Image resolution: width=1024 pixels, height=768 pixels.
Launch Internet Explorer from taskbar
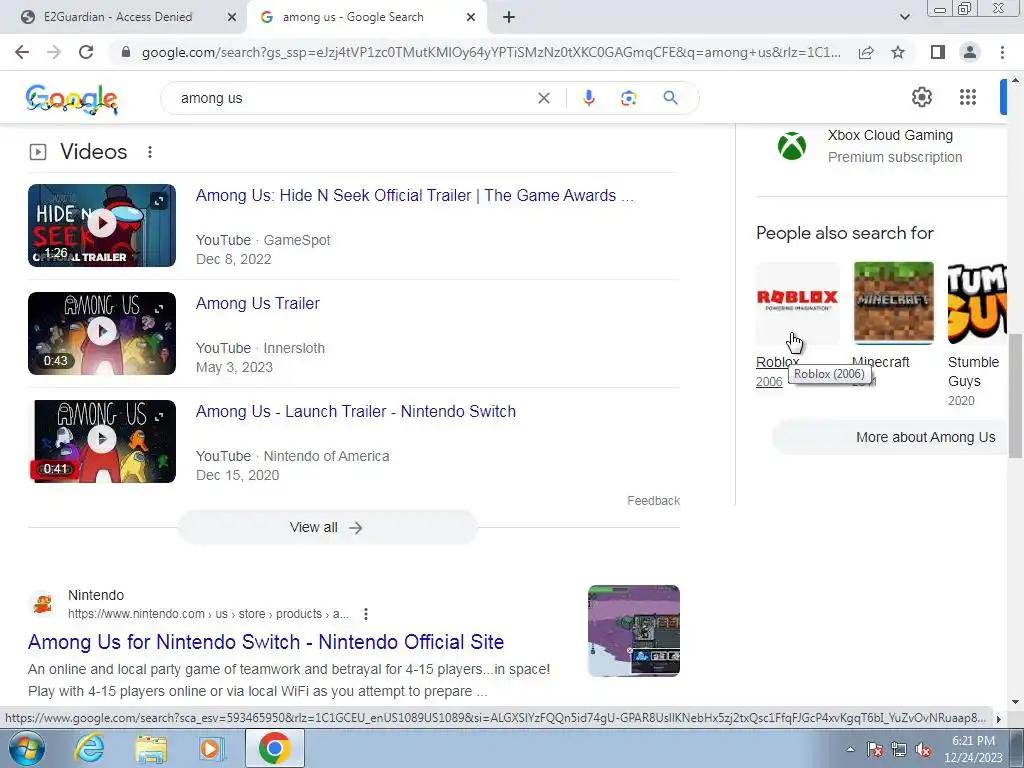coord(89,748)
